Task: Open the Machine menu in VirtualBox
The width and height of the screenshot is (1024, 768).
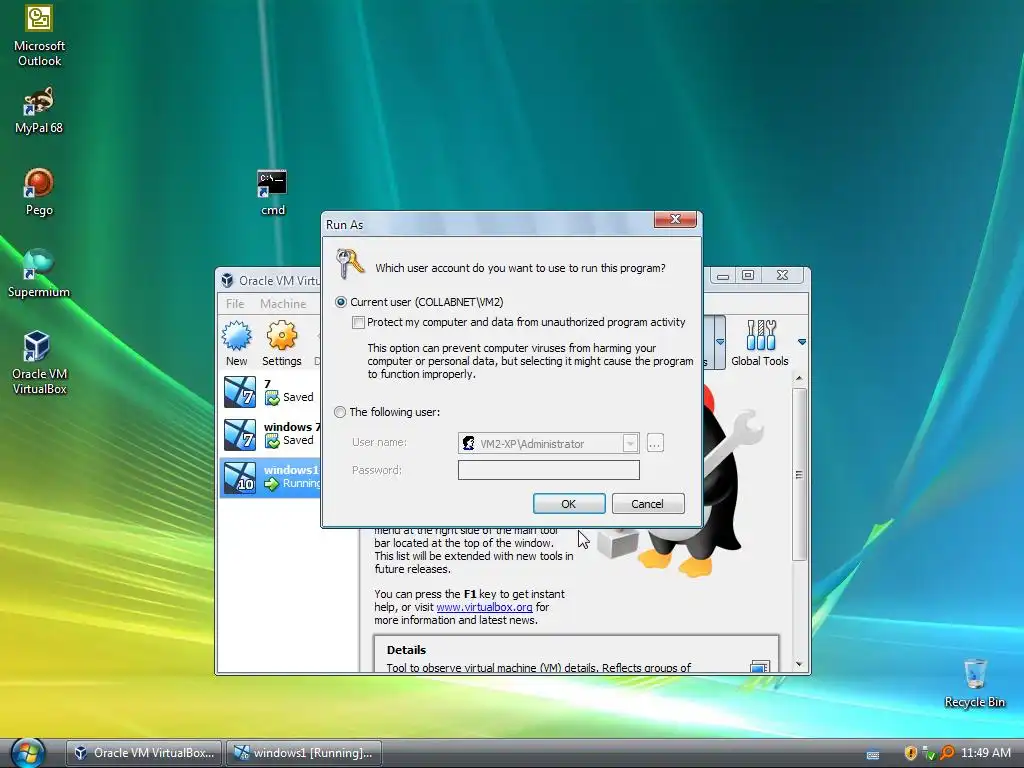Action: [283, 304]
